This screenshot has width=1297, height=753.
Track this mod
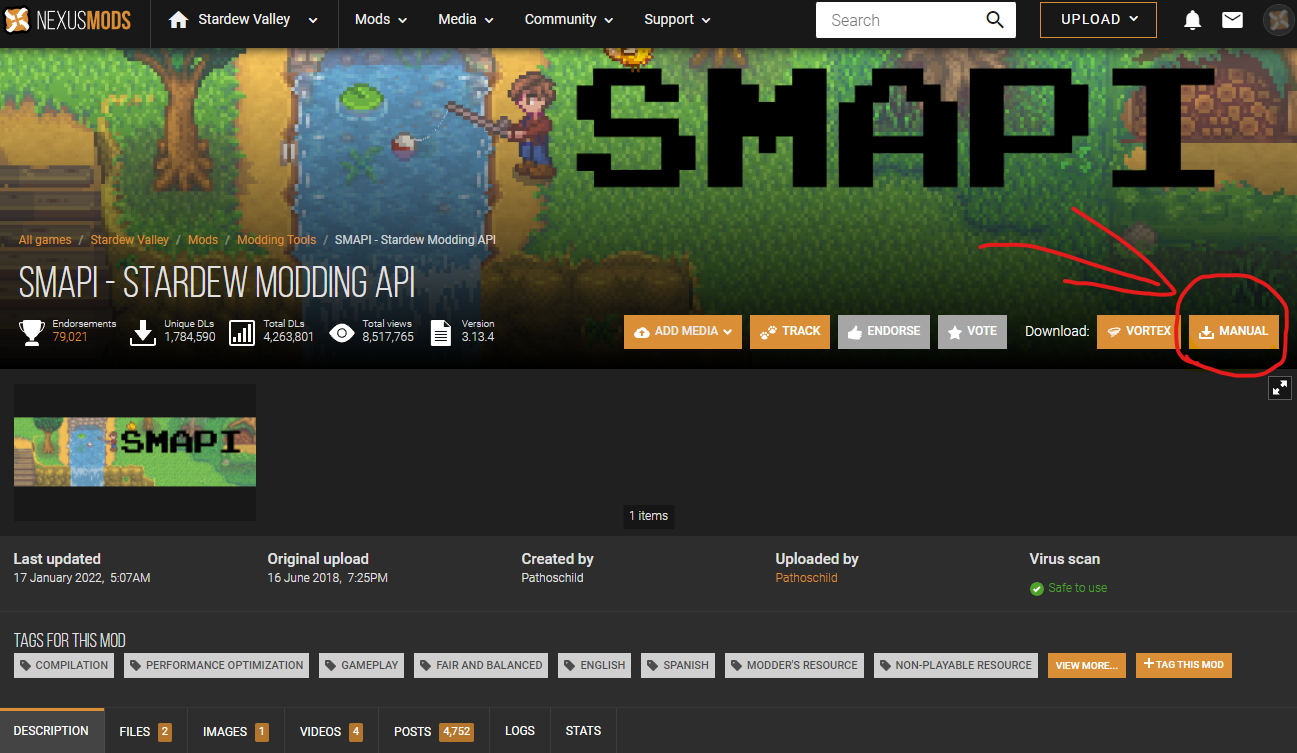click(x=790, y=332)
